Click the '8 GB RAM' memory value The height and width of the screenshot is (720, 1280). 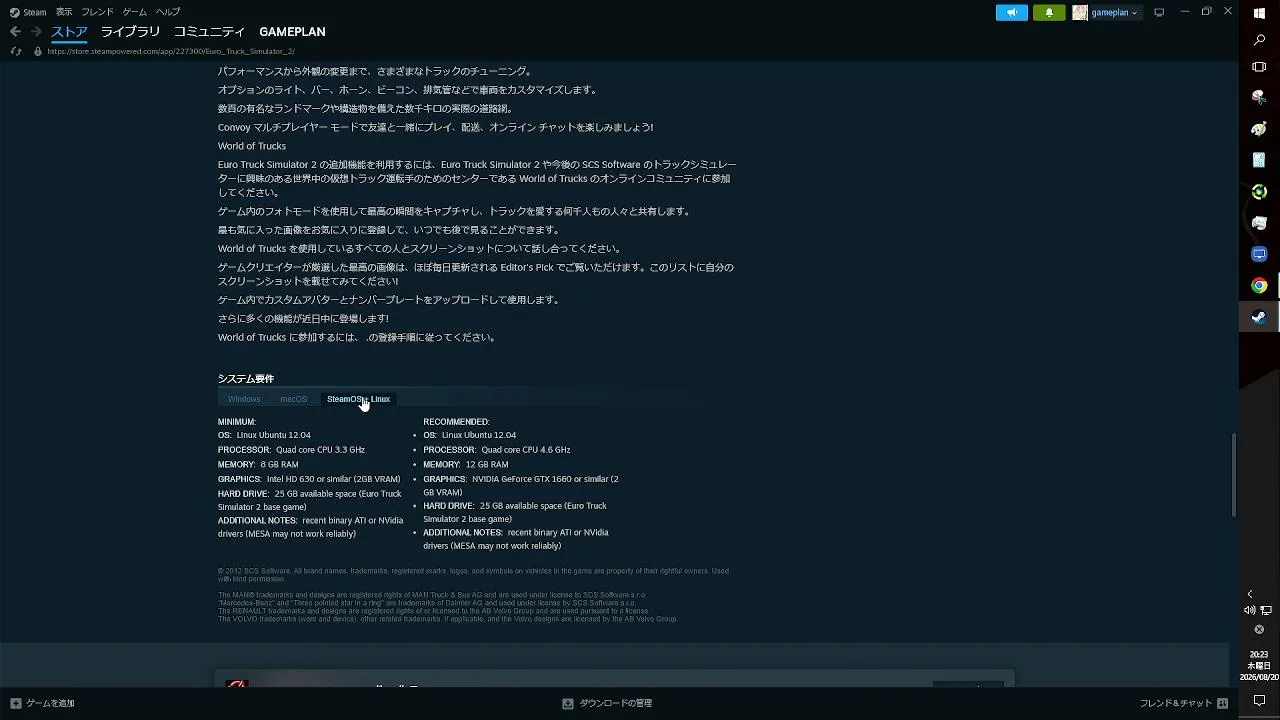pos(279,465)
